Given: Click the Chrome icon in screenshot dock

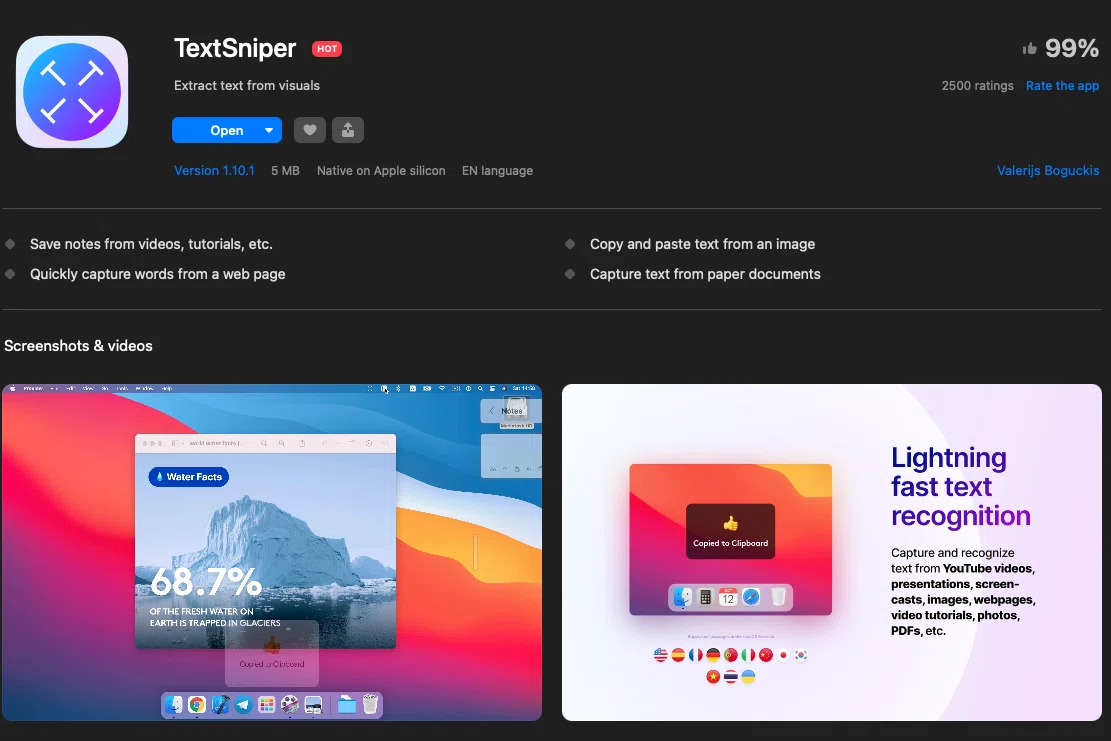Looking at the screenshot, I should click(x=197, y=704).
